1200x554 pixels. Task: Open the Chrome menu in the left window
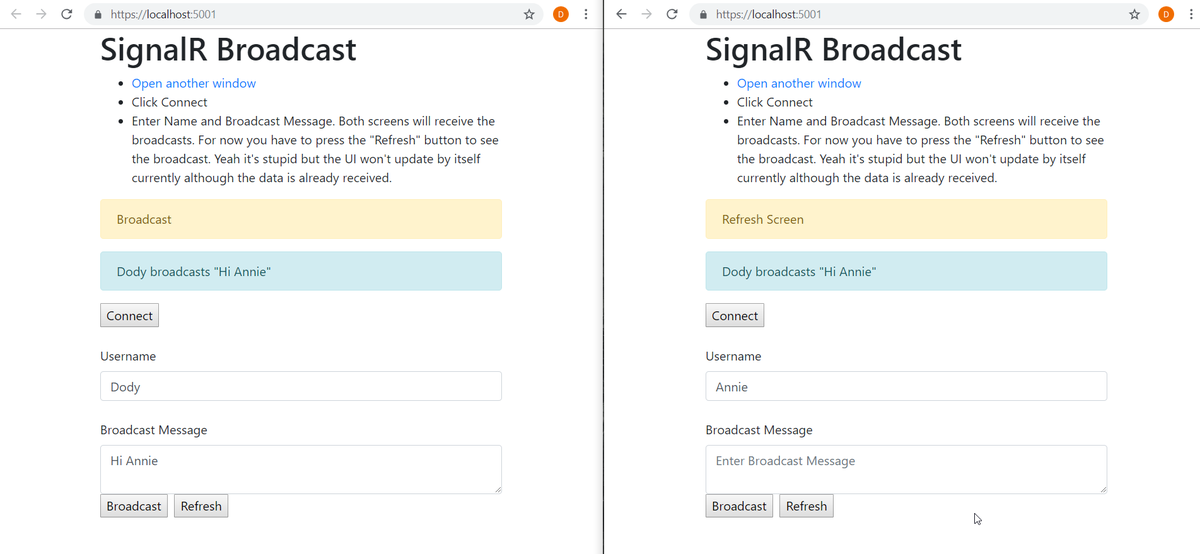pyautogui.click(x=585, y=15)
